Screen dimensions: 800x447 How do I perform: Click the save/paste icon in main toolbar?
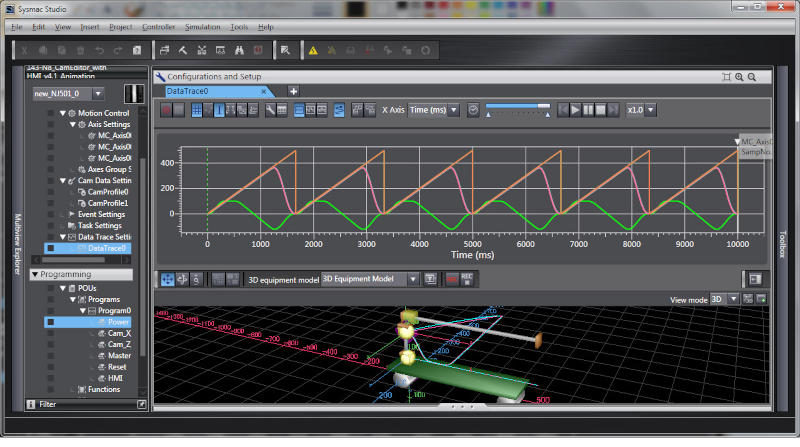[137, 50]
